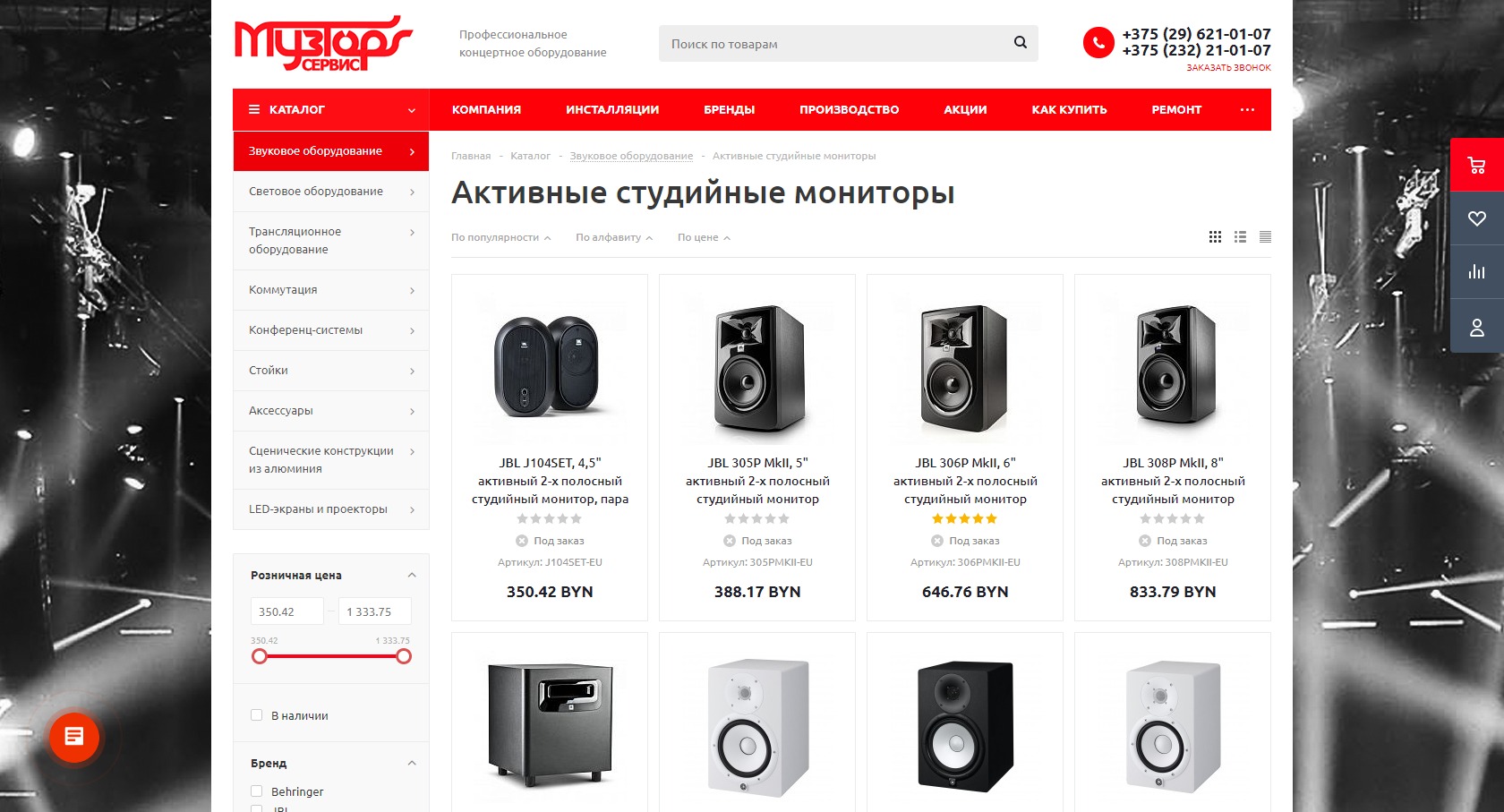Click the "ЗАКАЗАТЬ ЗВОНОК" link
Screen dimensions: 1504x812
(x=1228, y=68)
